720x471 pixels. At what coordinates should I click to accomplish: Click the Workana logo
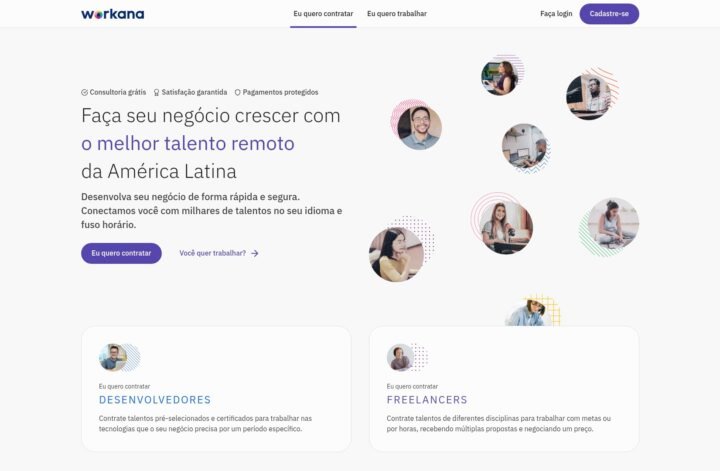(112, 14)
